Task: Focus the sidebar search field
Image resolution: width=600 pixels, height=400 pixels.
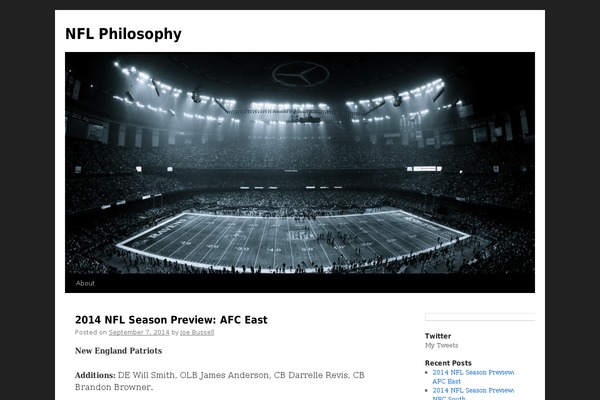Action: (480, 317)
